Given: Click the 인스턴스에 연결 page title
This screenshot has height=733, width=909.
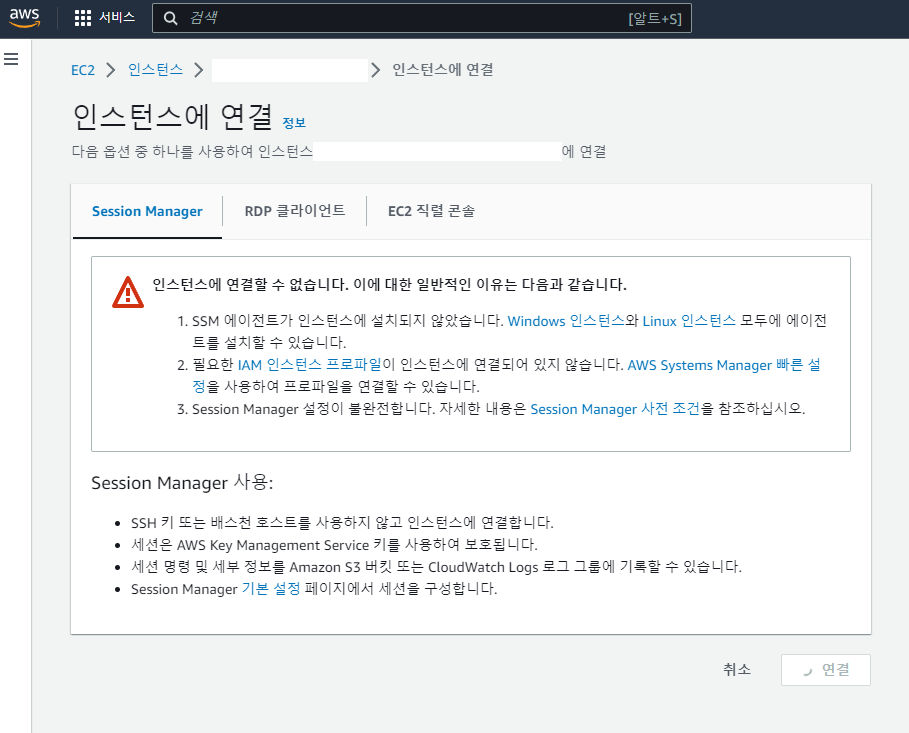Looking at the screenshot, I should (x=173, y=116).
